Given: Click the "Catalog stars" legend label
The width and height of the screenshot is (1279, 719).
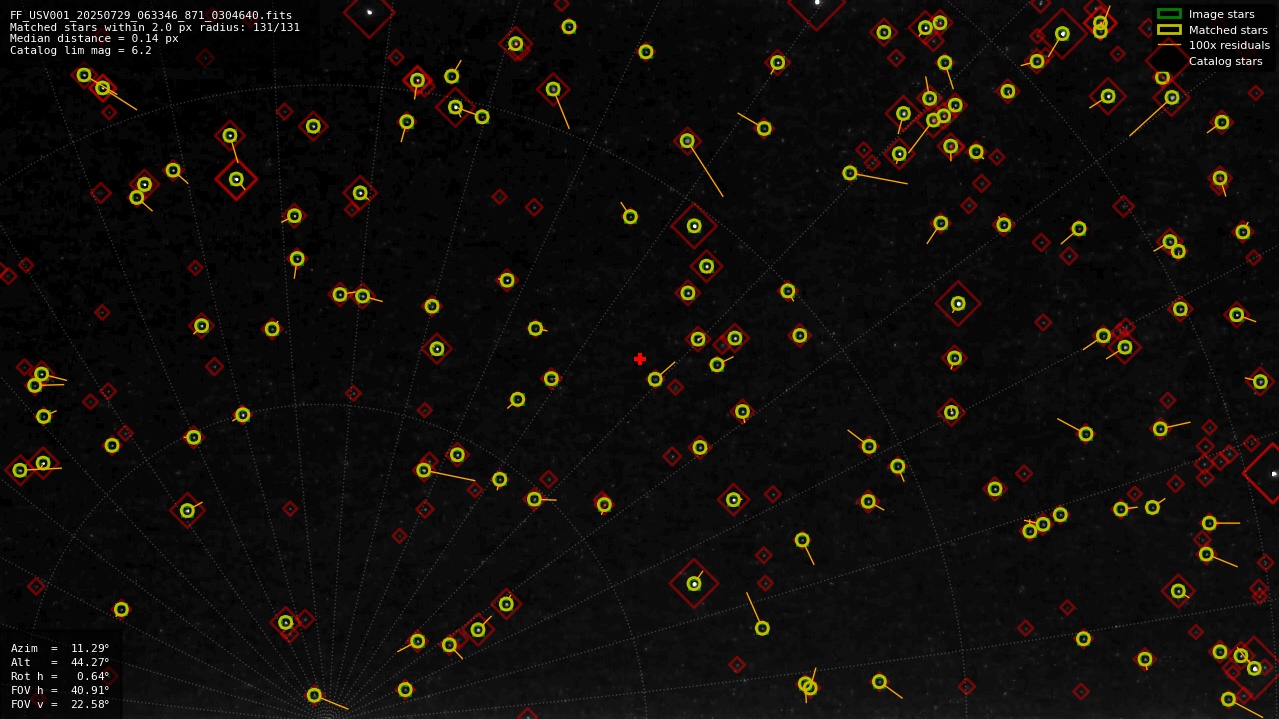Looking at the screenshot, I should [x=1225, y=61].
